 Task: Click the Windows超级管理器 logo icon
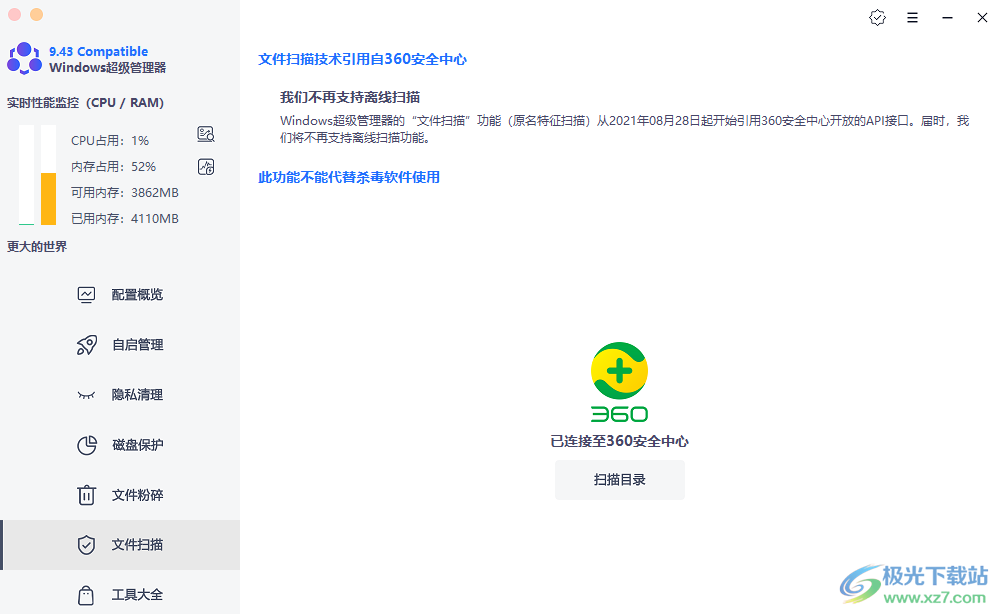point(24,58)
